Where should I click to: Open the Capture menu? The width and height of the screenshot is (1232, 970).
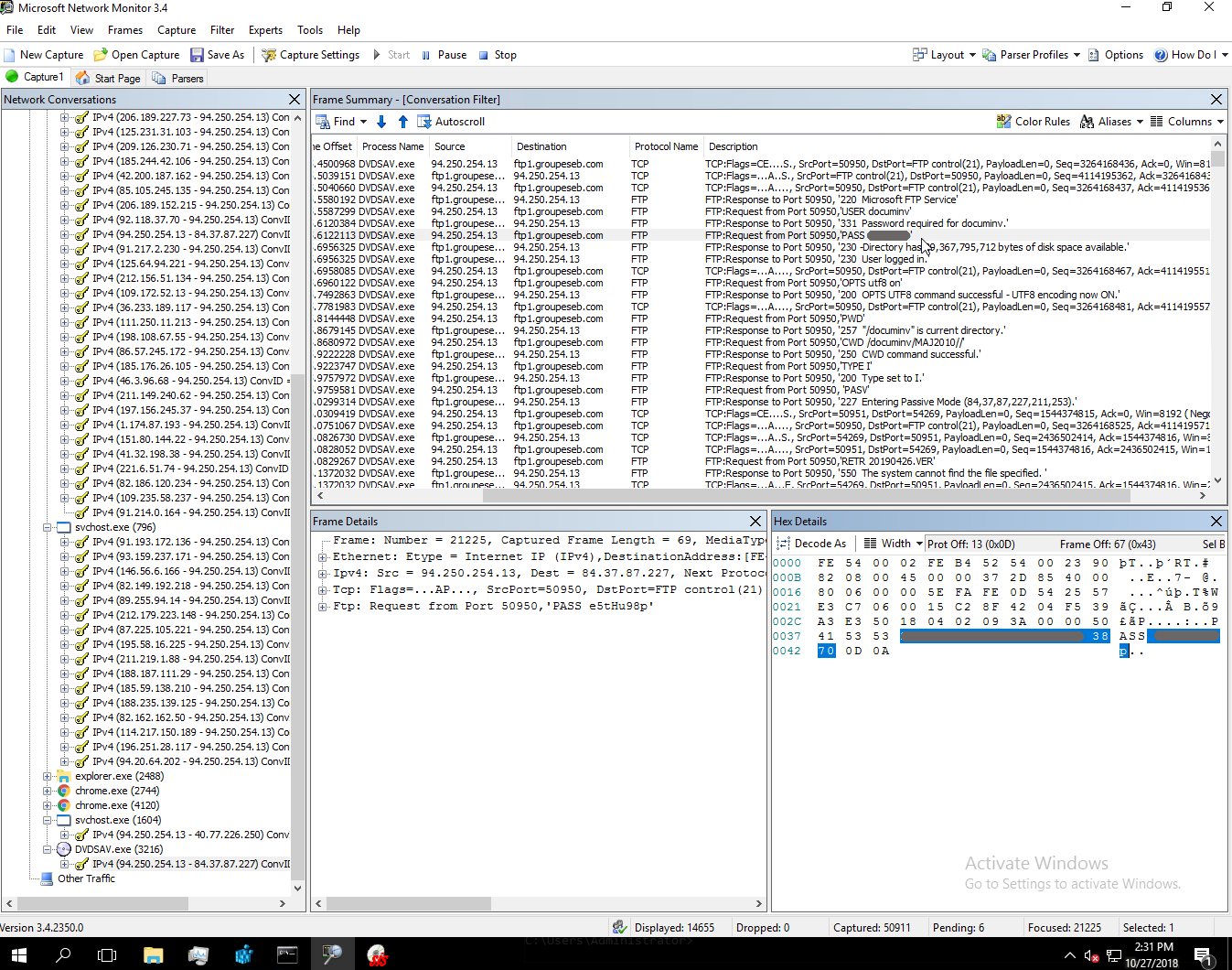click(x=177, y=30)
